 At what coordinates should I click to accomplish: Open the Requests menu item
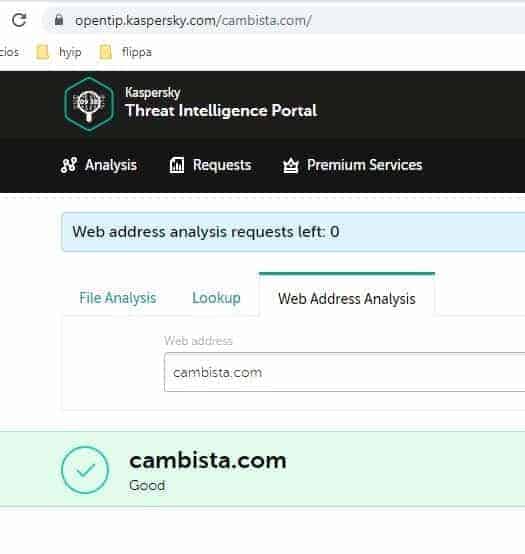coord(211,165)
